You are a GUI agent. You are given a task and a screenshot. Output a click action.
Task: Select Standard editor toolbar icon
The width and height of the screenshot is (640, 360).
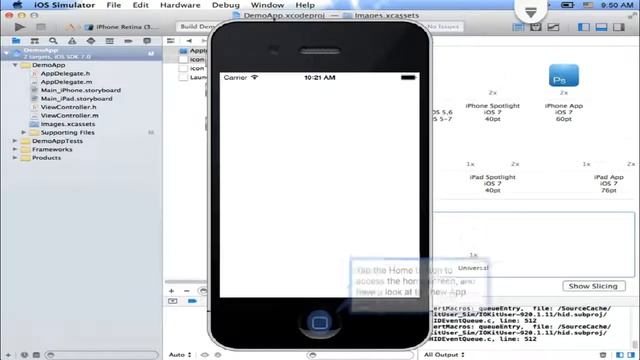tap(518, 27)
